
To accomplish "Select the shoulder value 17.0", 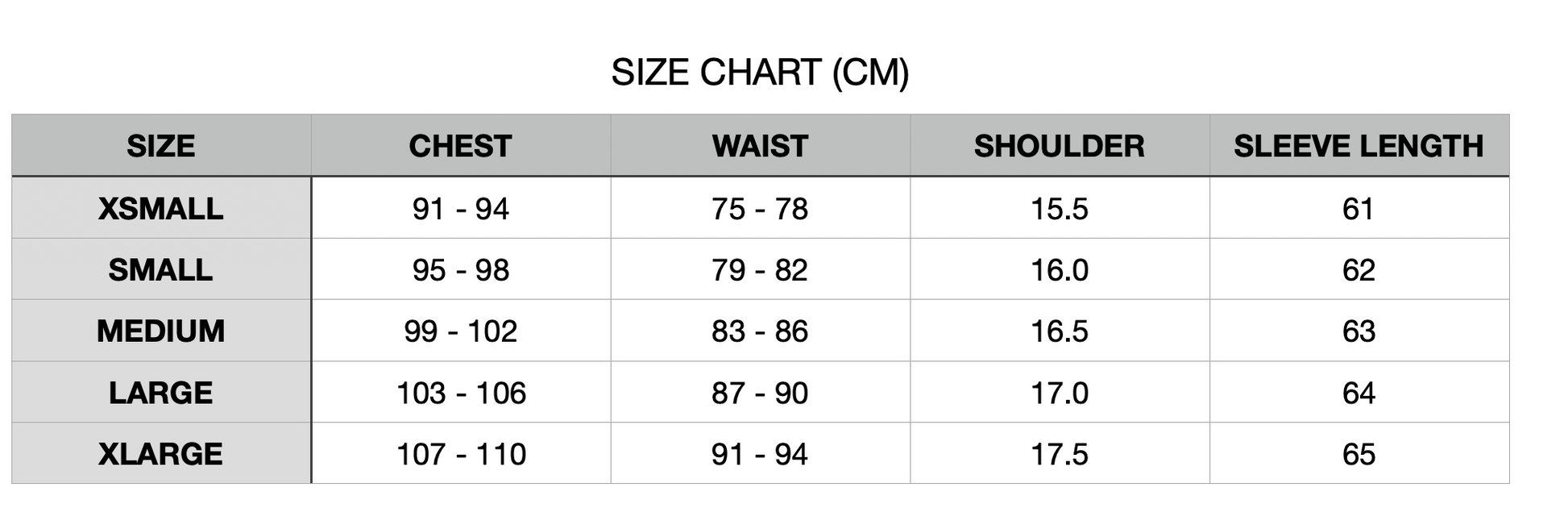I will pyautogui.click(x=1059, y=393).
